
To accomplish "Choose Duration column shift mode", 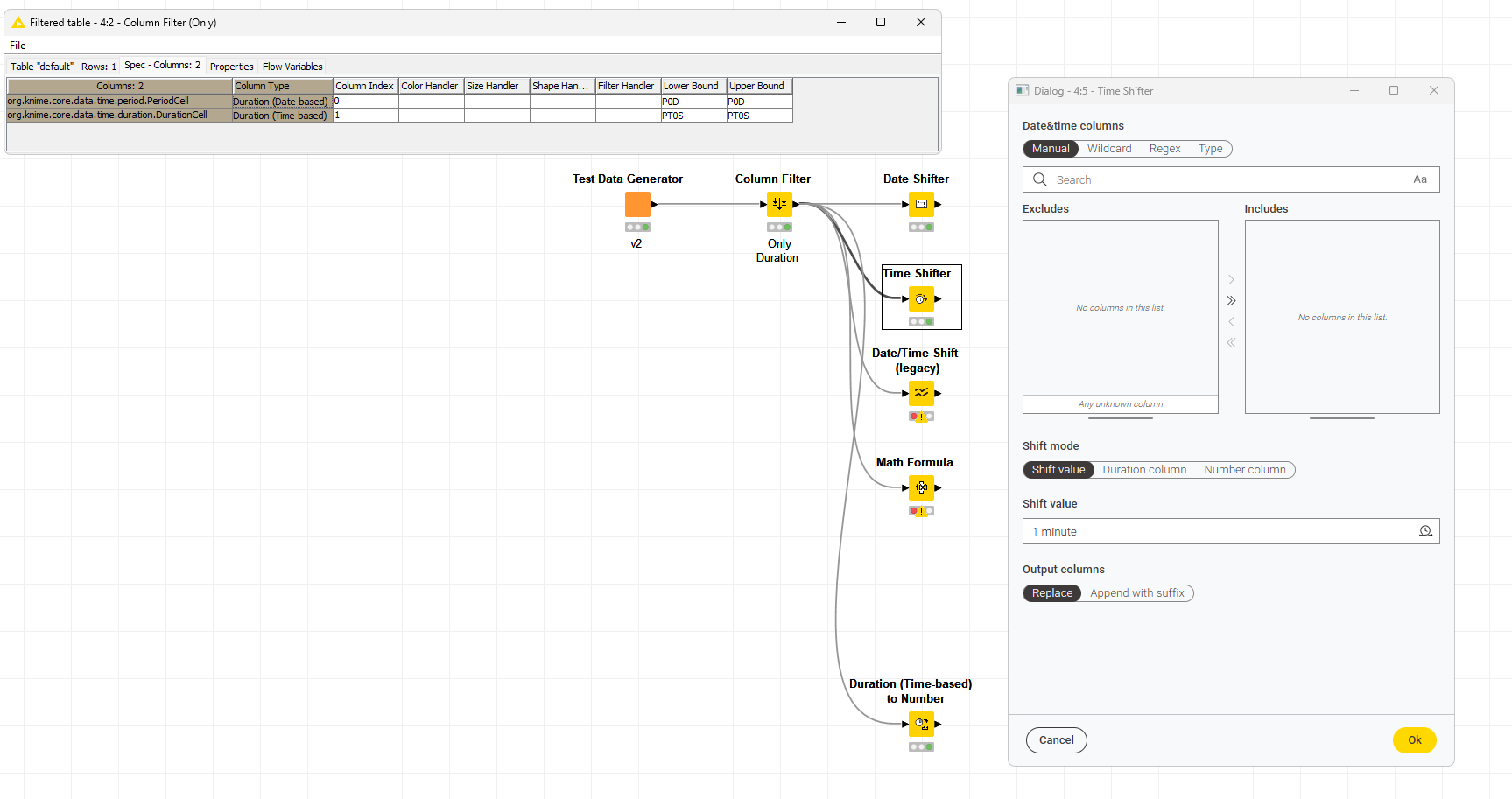I will point(1144,470).
